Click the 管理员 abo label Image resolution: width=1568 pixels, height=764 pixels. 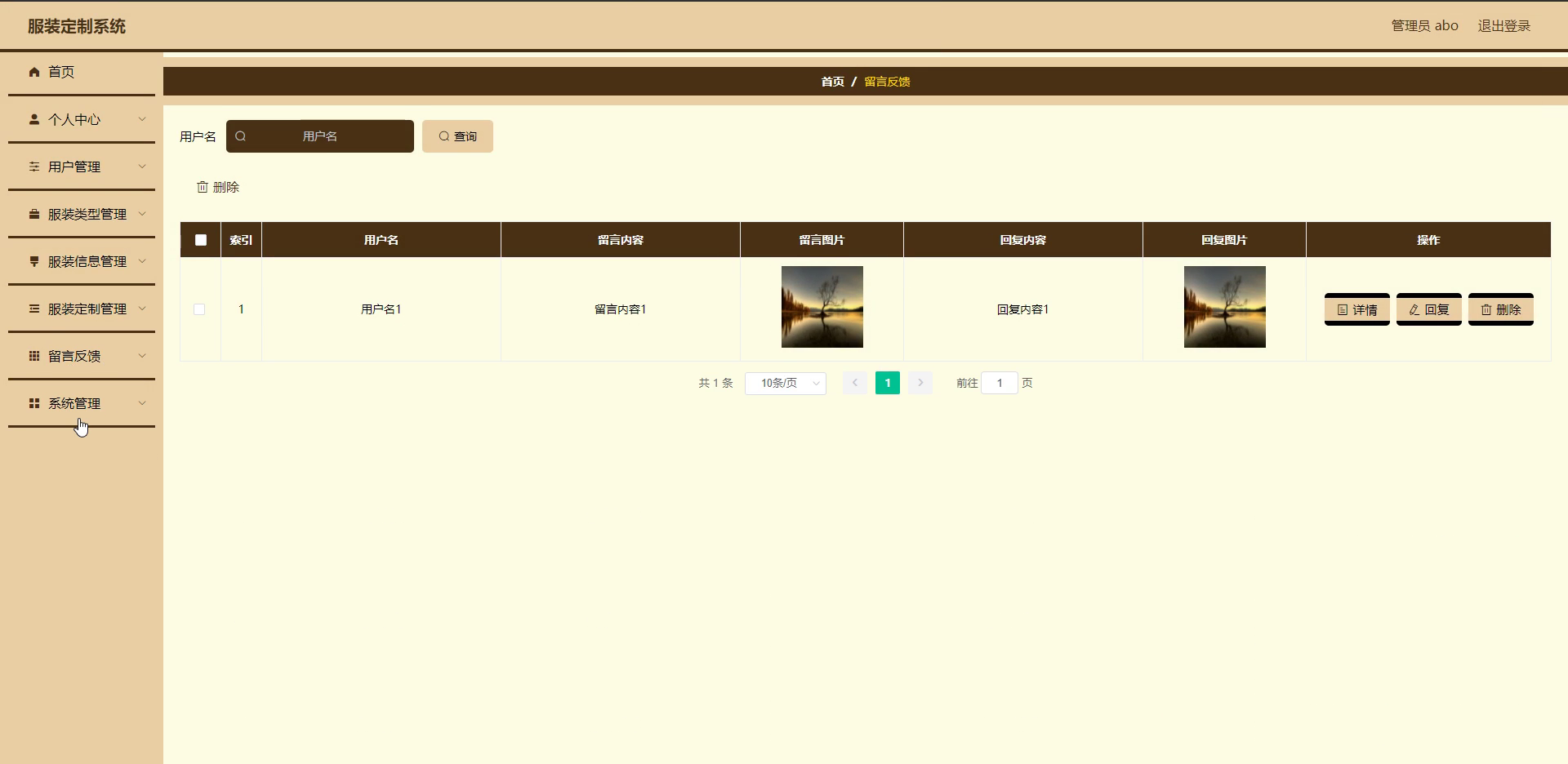1425,26
